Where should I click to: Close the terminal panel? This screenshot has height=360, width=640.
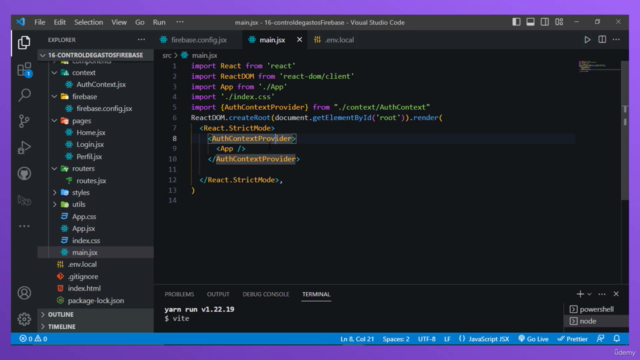tap(616, 294)
